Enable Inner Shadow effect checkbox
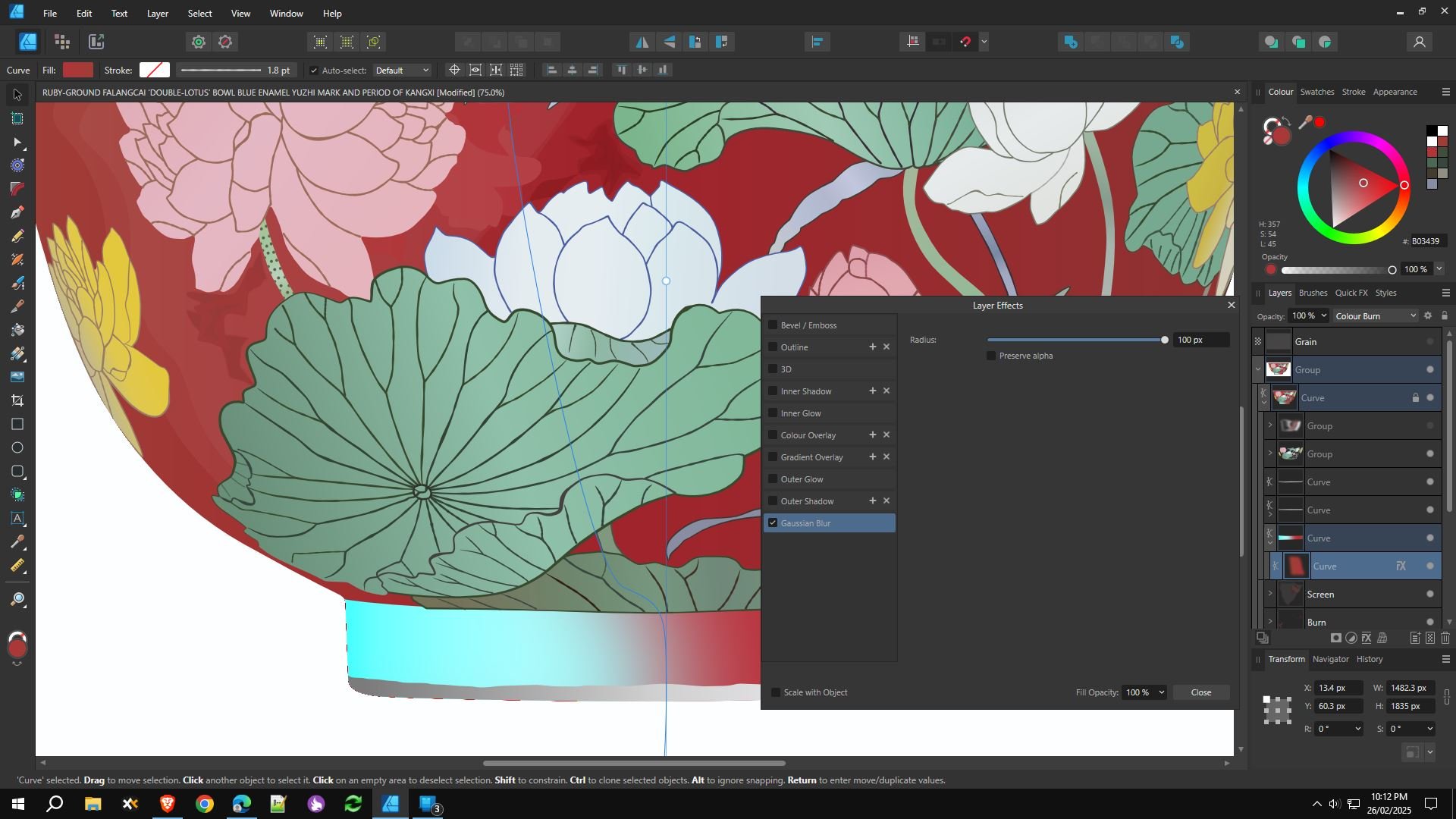Screen dimensions: 1456x819 coord(773,391)
